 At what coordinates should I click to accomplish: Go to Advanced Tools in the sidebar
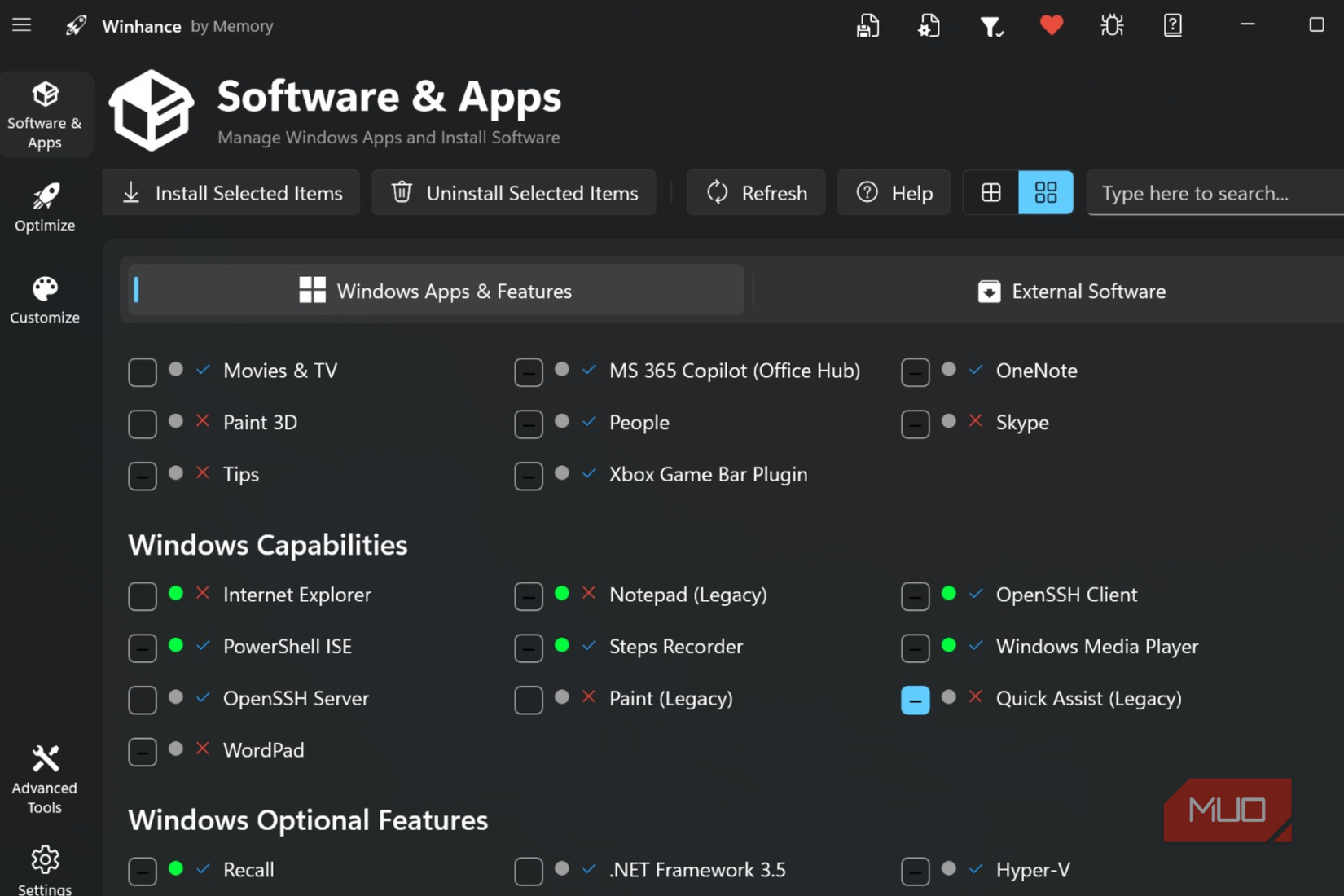[44, 778]
